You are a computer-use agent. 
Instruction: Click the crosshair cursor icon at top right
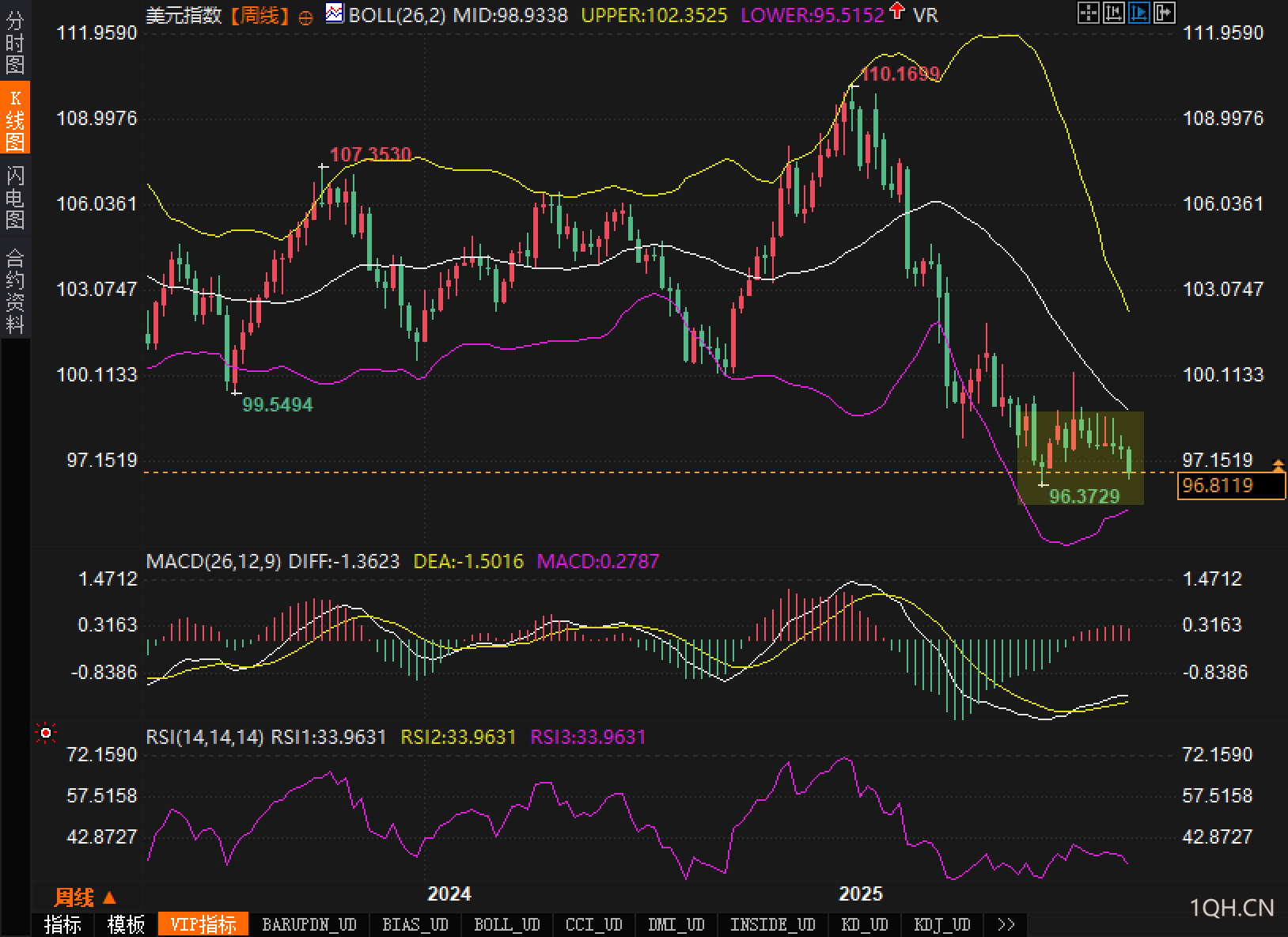1089,13
